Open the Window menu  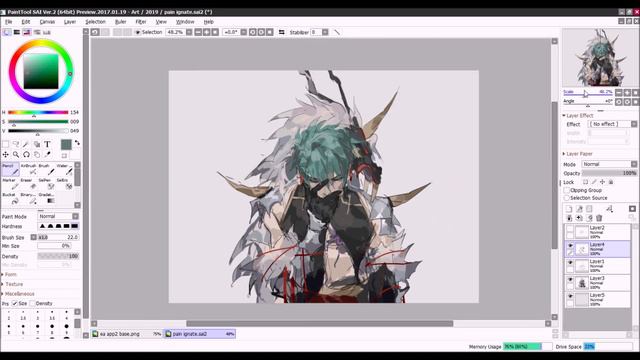click(185, 22)
